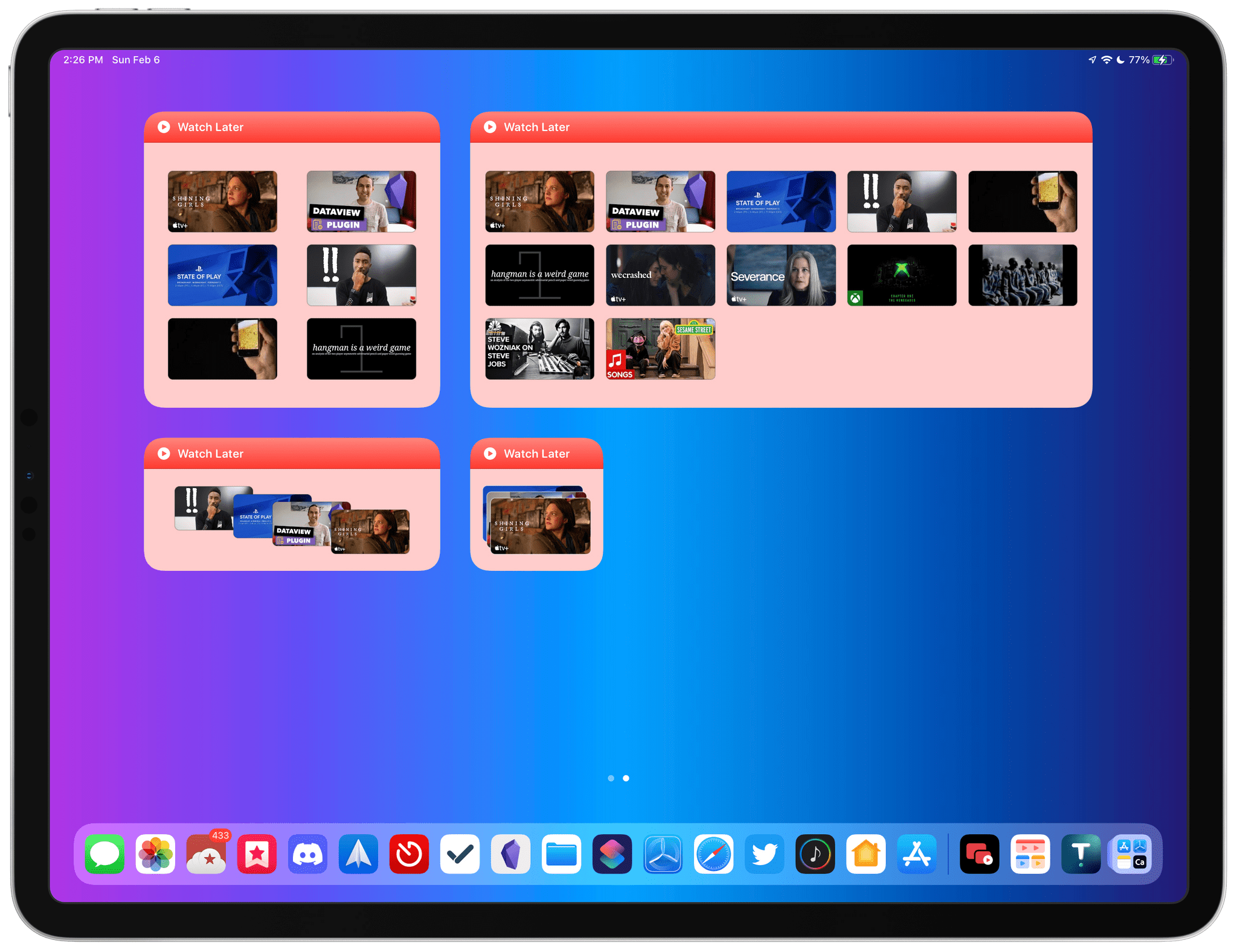1237x952 pixels.
Task: Launch Discord from the dock
Action: pos(307,854)
